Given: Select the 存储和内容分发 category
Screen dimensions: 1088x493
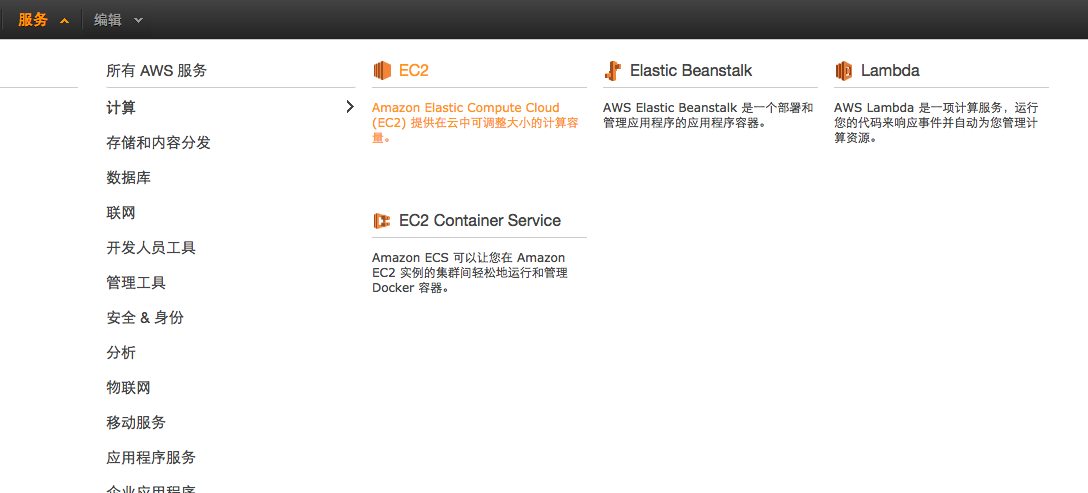Looking at the screenshot, I should (158, 143).
